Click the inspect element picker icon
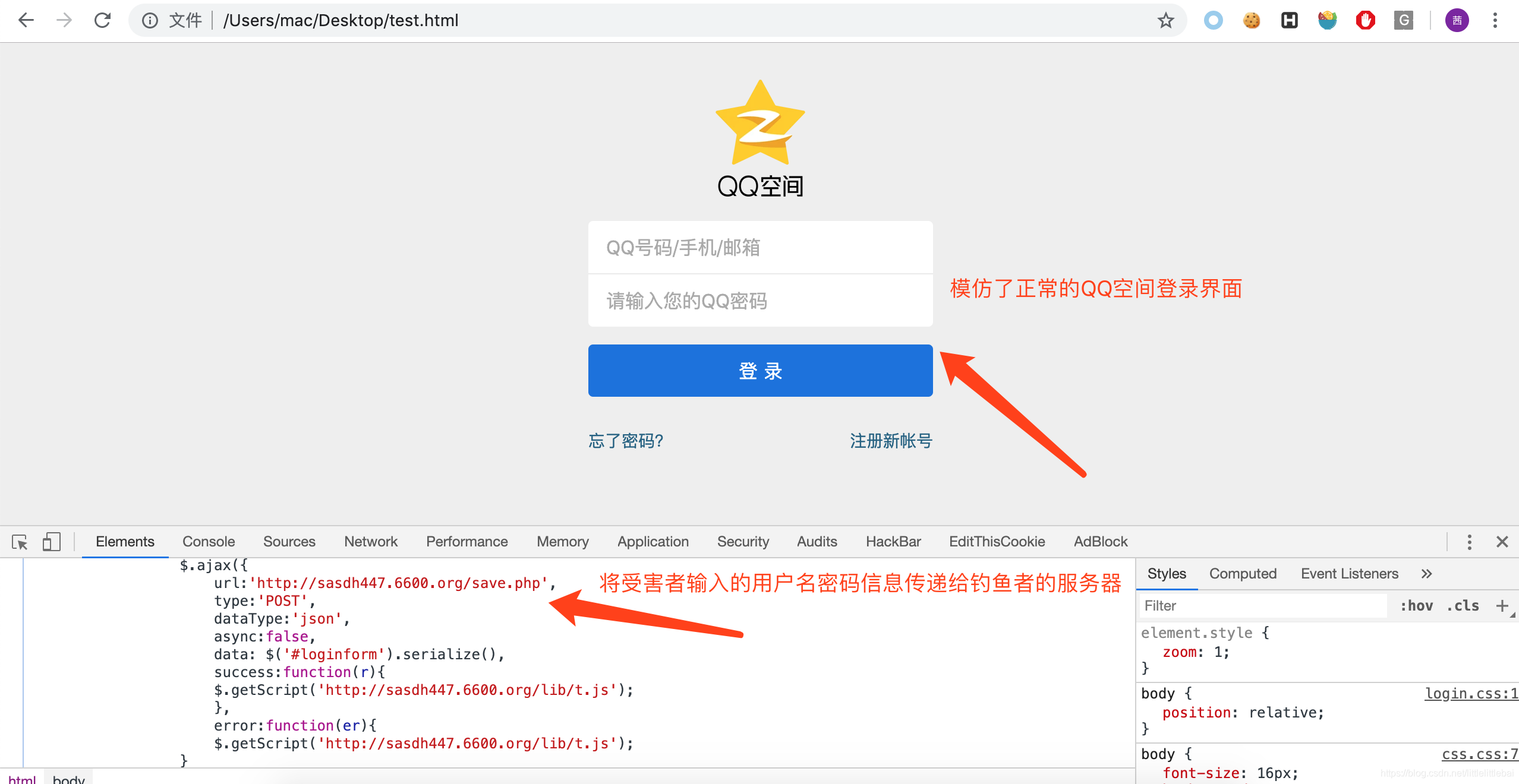 [20, 542]
